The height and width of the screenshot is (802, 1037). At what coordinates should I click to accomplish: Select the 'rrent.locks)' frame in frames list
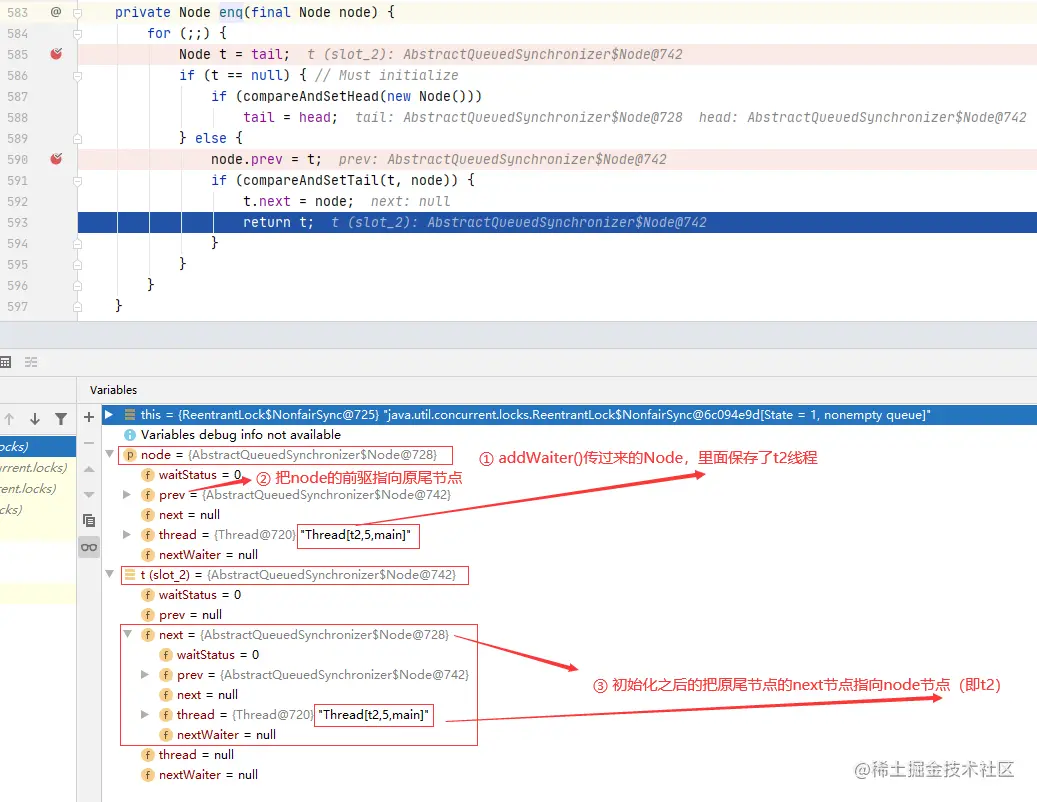click(x=38, y=467)
